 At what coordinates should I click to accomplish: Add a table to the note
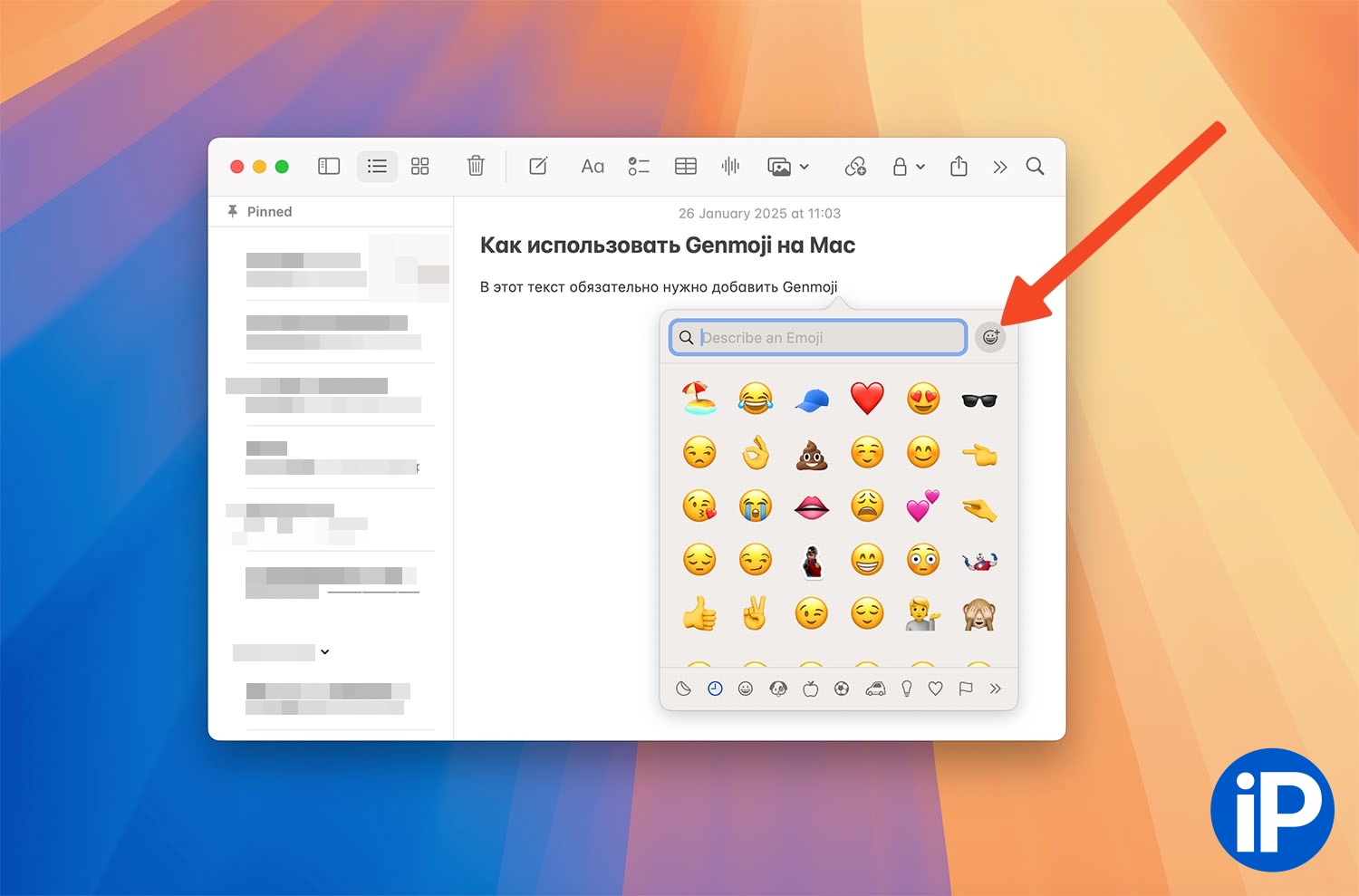click(686, 167)
